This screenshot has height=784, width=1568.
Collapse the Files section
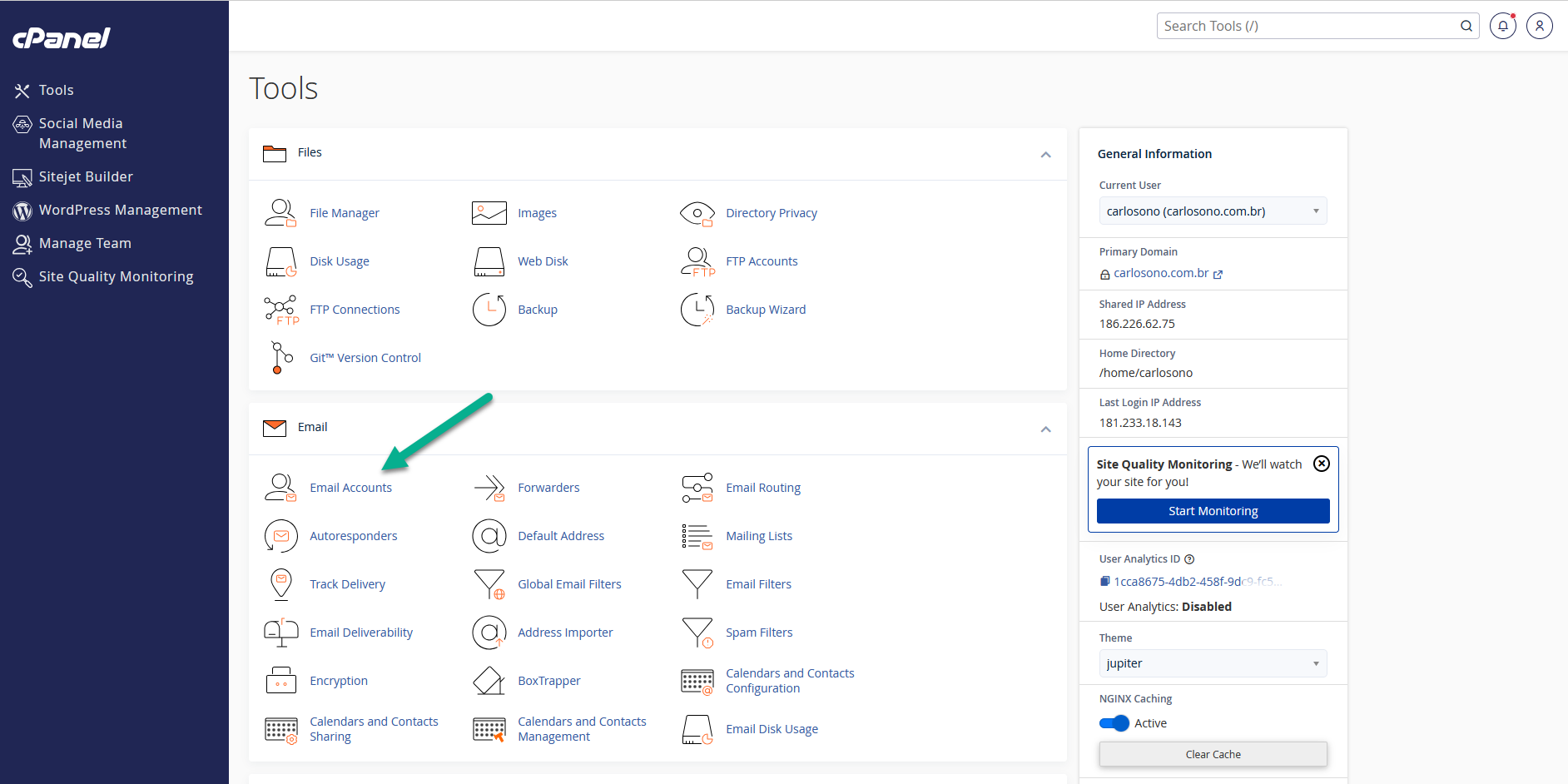point(1045,154)
